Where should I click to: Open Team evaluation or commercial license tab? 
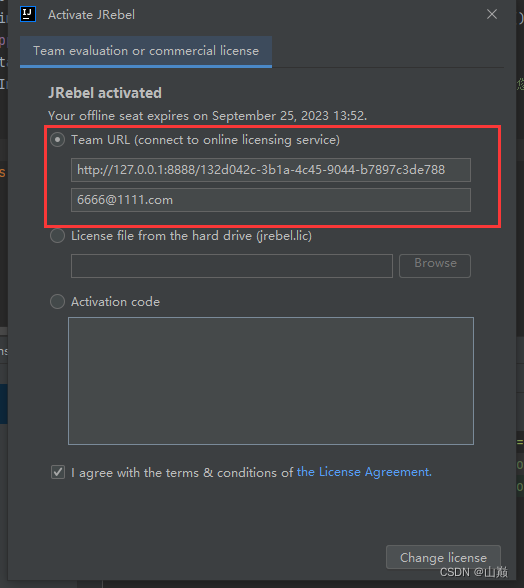tap(146, 51)
